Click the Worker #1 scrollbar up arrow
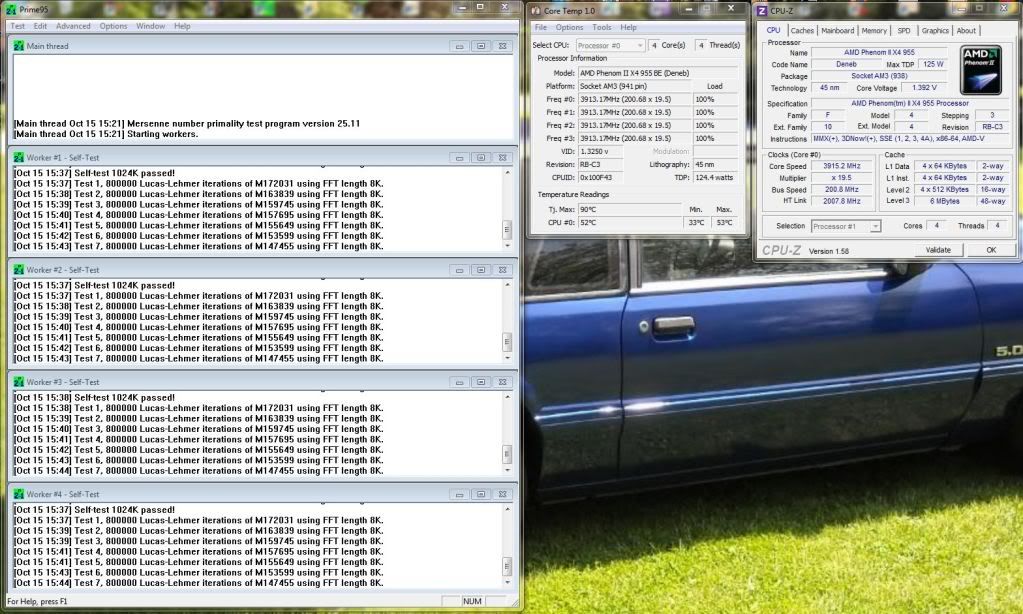Image resolution: width=1023 pixels, height=614 pixels. point(508,173)
